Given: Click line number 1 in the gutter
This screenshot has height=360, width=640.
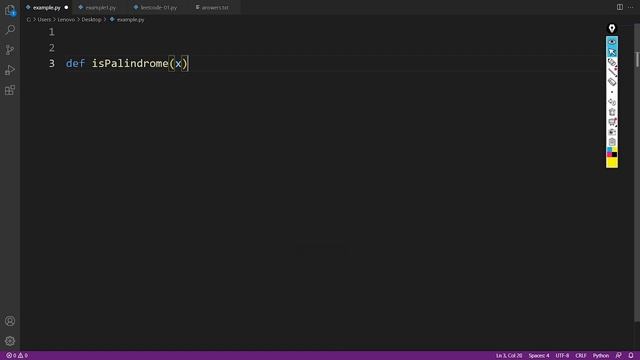Looking at the screenshot, I should pyautogui.click(x=51, y=32).
